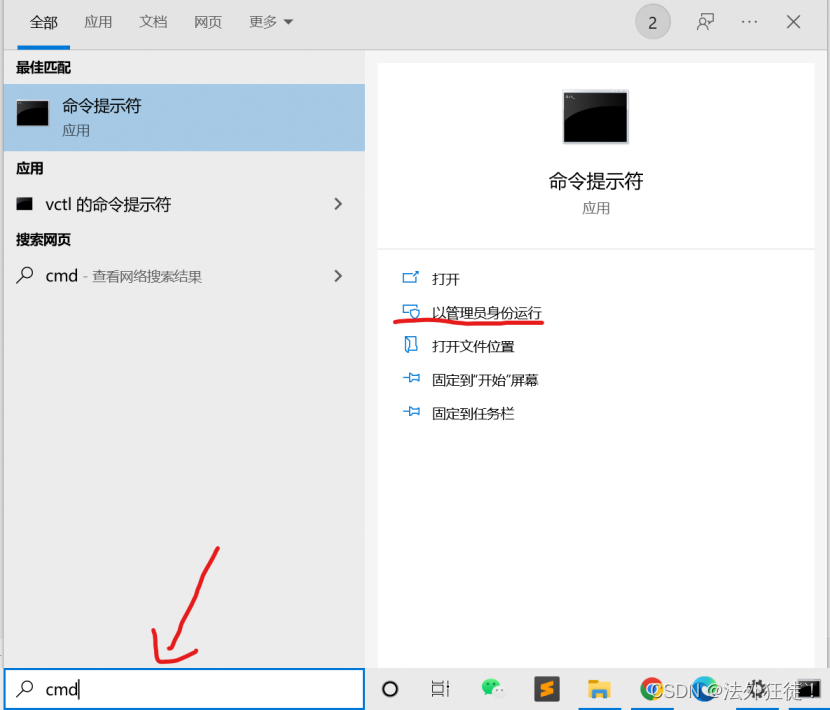Click the pin icon beside 固定到任务栏
The height and width of the screenshot is (710, 830).
[412, 413]
